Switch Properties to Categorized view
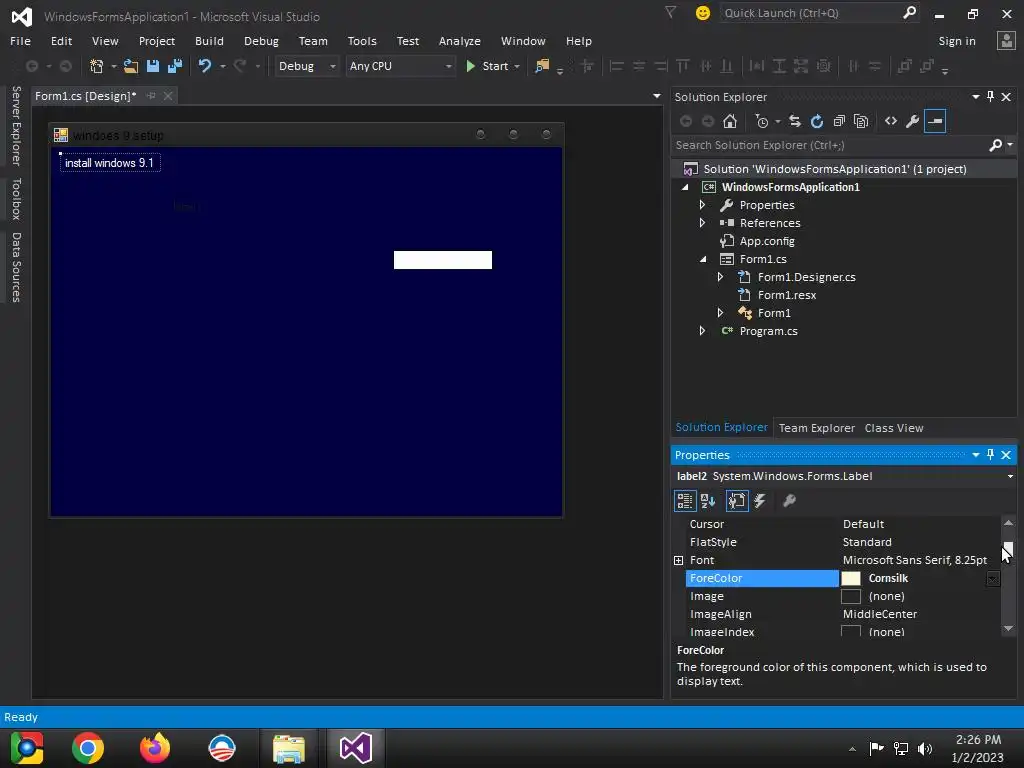 coord(685,501)
